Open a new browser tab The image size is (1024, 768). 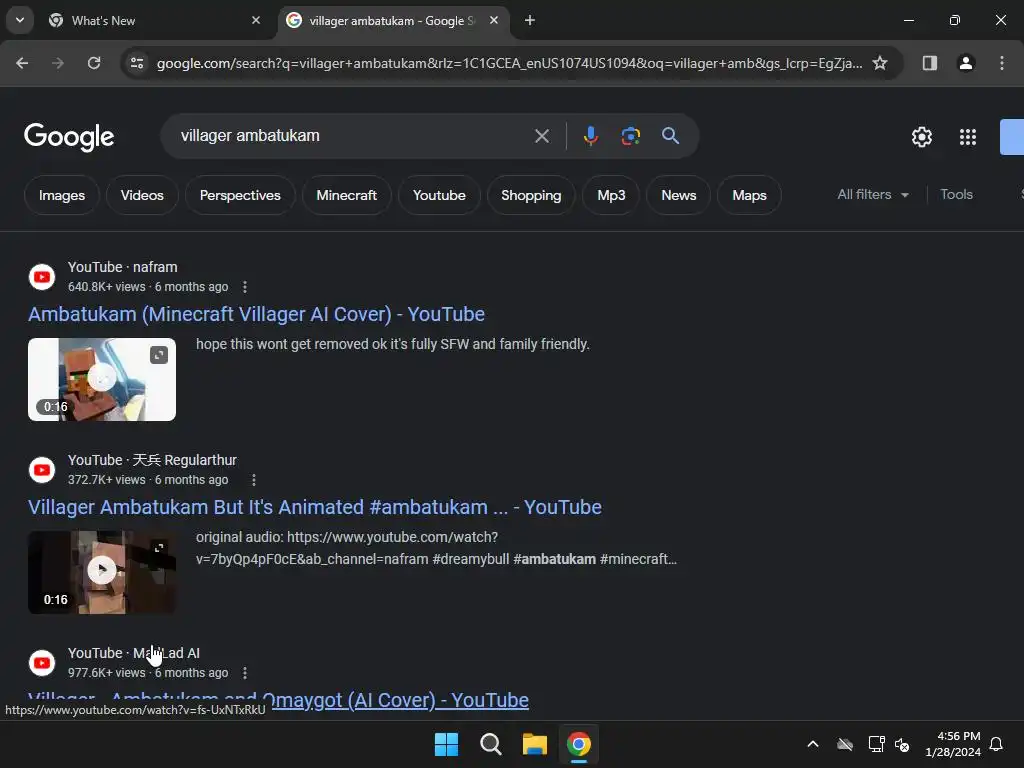[530, 20]
